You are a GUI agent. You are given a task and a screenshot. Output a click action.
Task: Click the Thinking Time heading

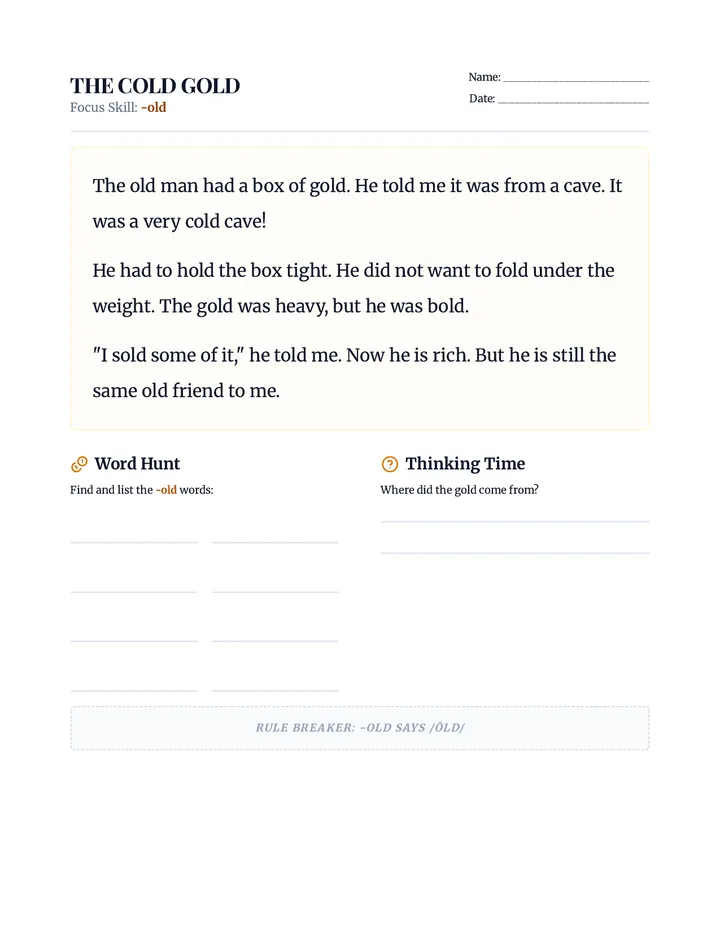[465, 464]
